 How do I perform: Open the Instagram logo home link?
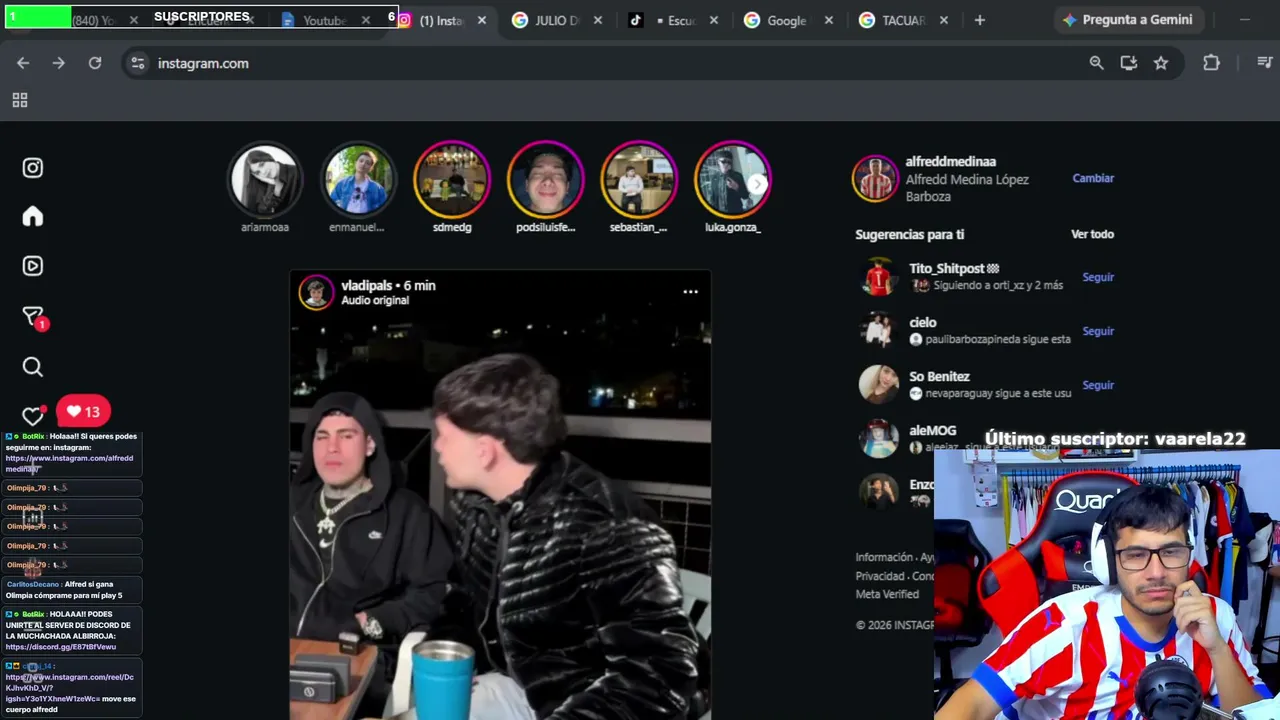33,168
